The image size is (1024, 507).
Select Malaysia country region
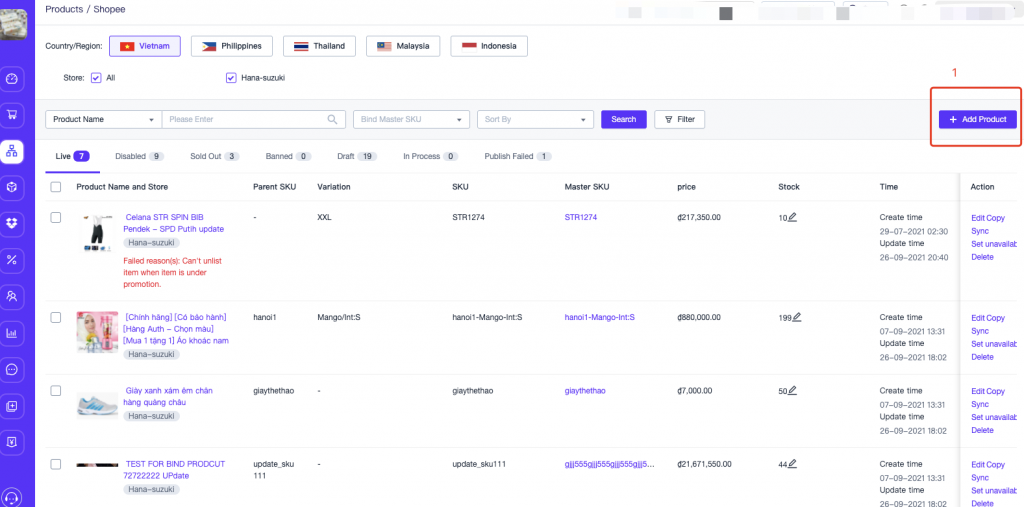coord(403,46)
